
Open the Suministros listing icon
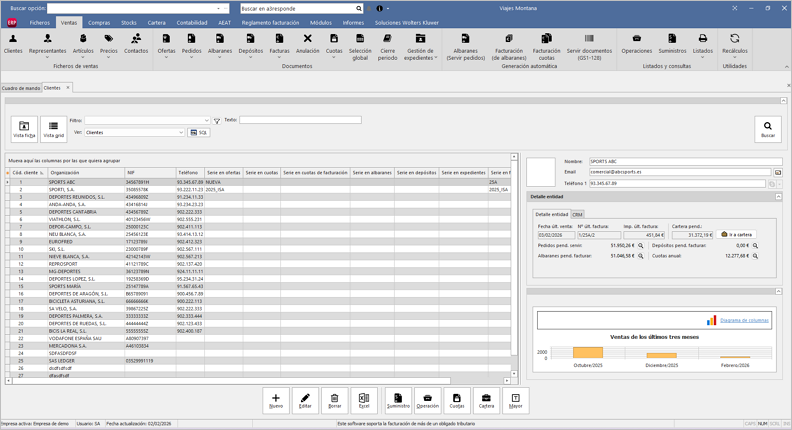(x=672, y=44)
